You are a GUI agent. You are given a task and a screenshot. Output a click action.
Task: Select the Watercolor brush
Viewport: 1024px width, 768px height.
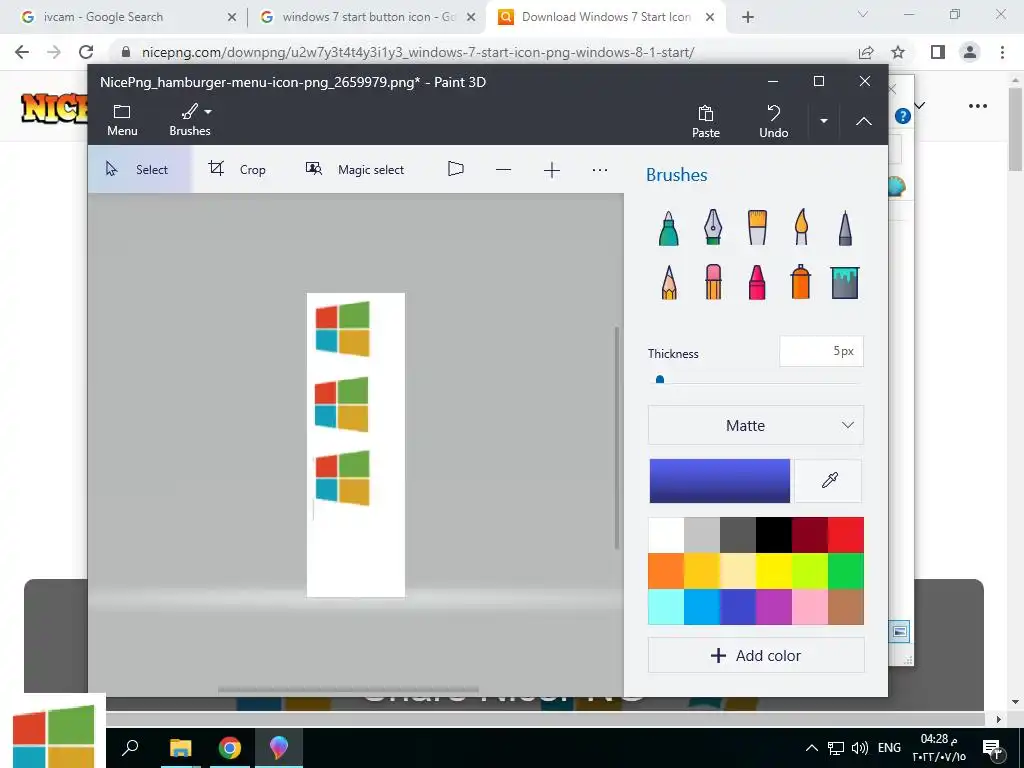801,227
